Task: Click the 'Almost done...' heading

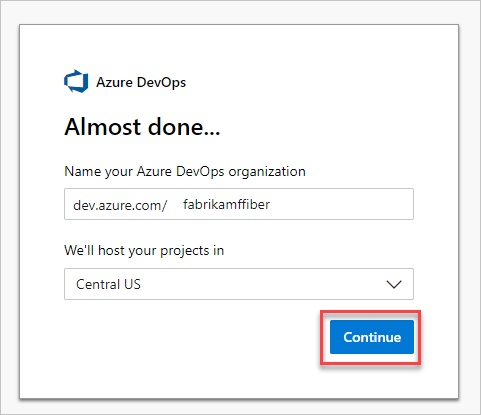Action: click(x=142, y=127)
